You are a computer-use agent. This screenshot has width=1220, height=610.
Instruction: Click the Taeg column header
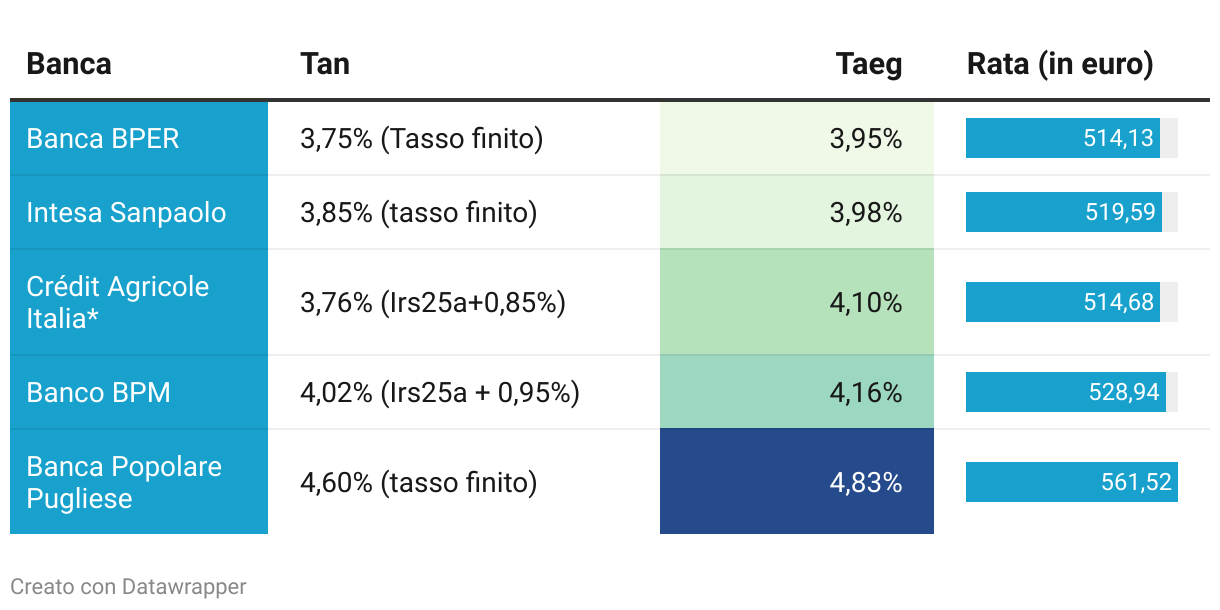869,64
